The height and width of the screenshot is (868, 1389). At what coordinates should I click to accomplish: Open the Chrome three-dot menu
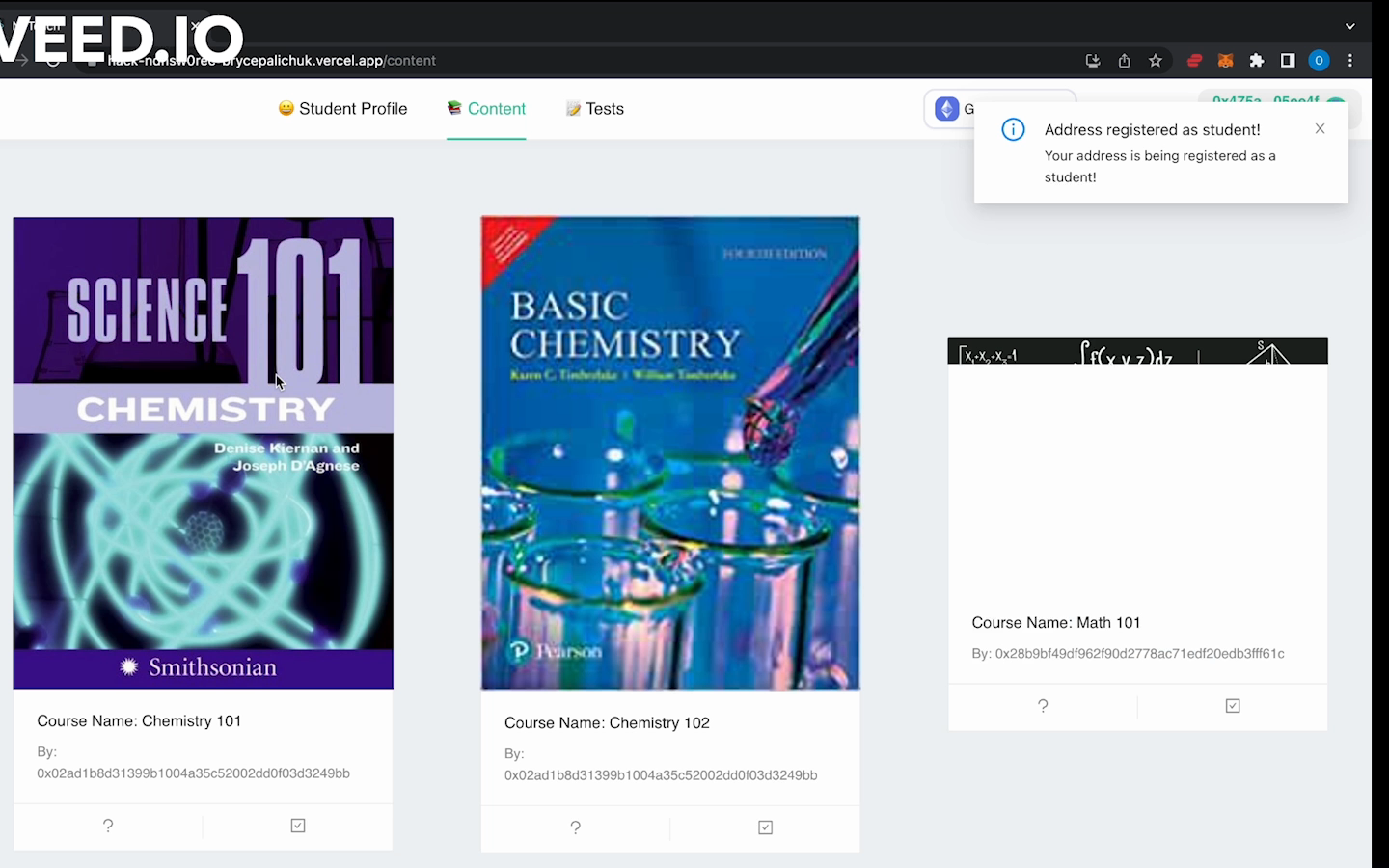(1350, 61)
